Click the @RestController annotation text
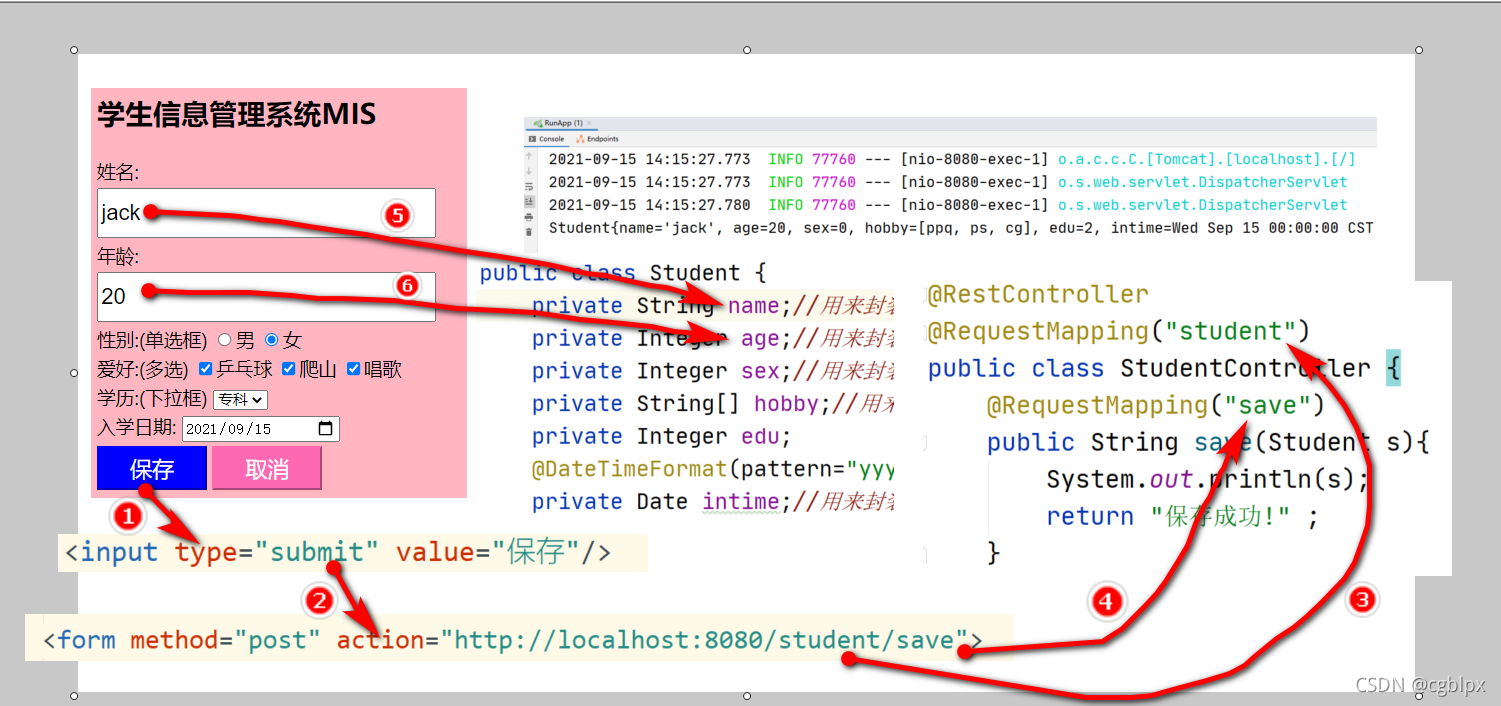Image resolution: width=1501 pixels, height=706 pixels. 1038,294
